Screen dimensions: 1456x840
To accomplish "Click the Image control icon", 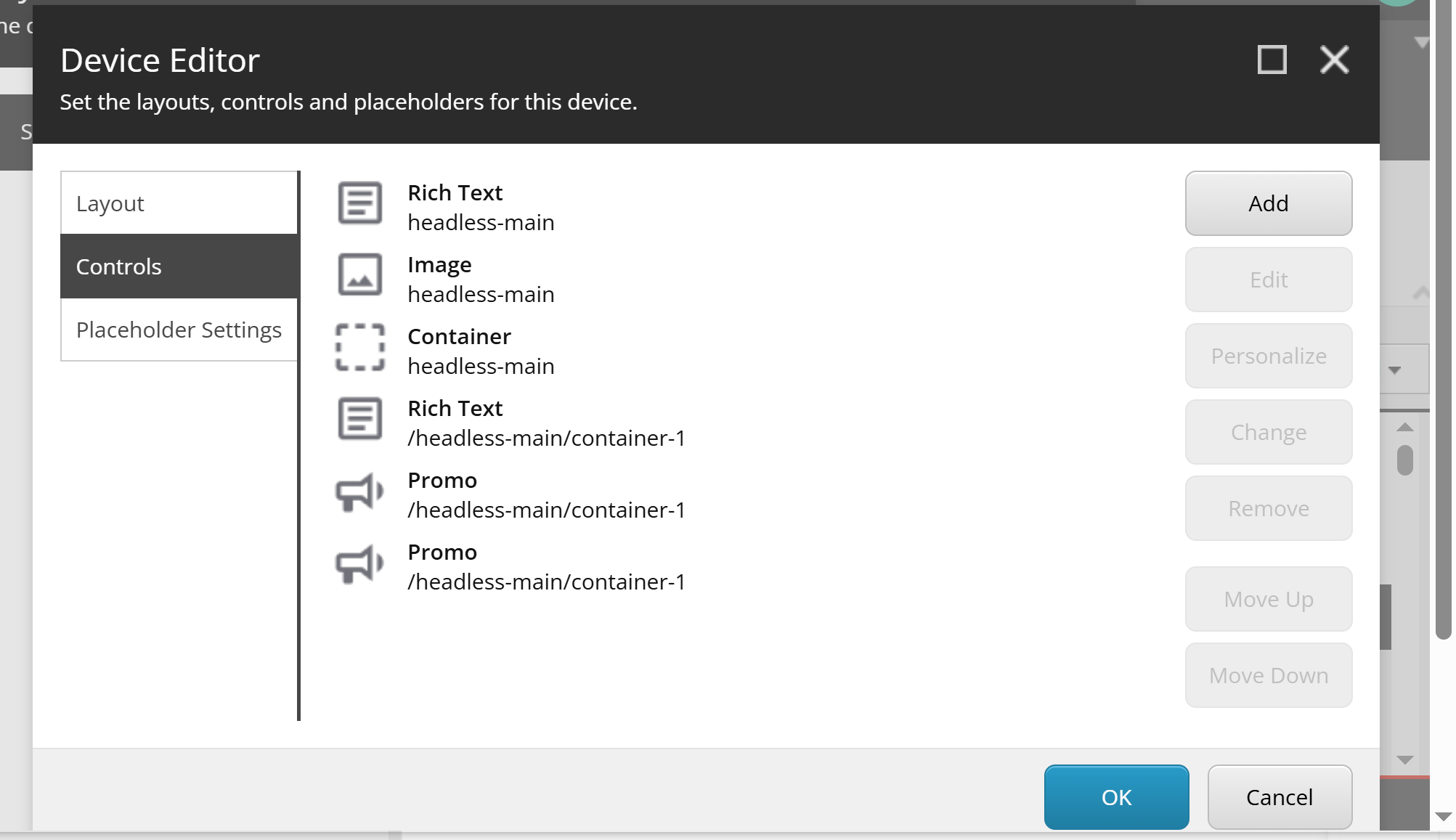I will 359,274.
